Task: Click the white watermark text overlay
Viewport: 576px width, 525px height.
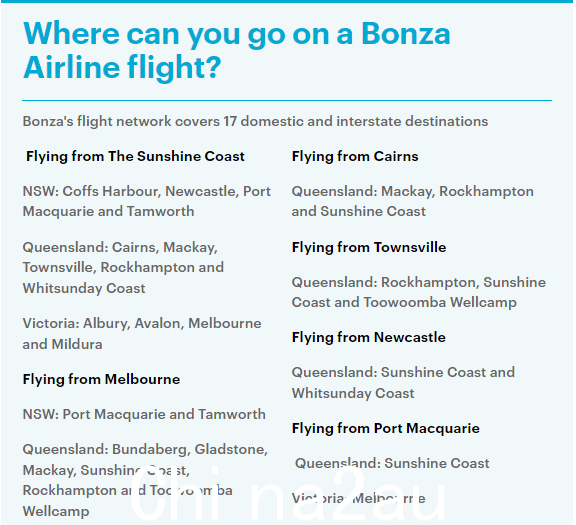Action: pyautogui.click(x=287, y=494)
